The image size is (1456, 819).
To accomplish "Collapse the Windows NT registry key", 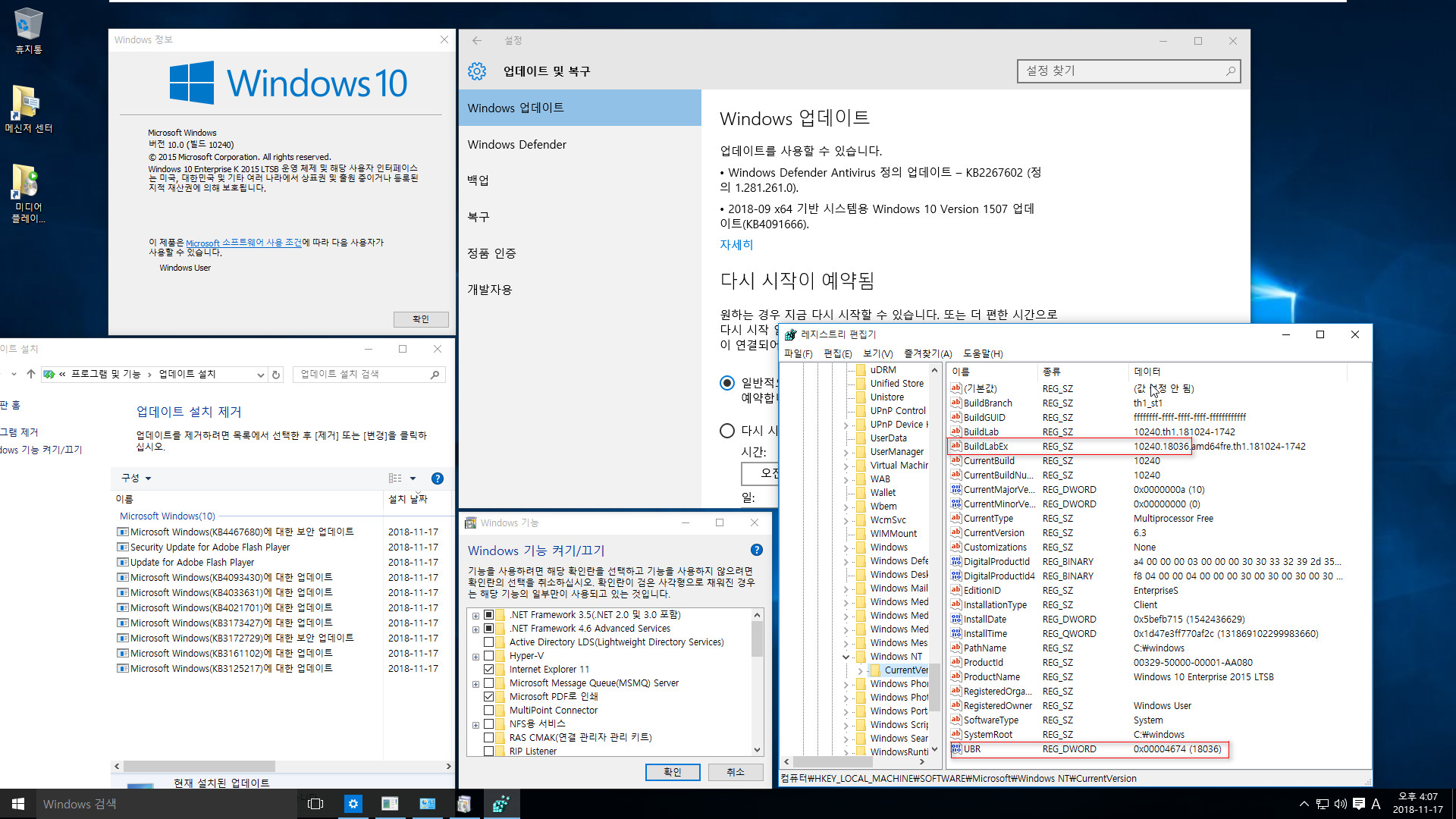I will (846, 657).
